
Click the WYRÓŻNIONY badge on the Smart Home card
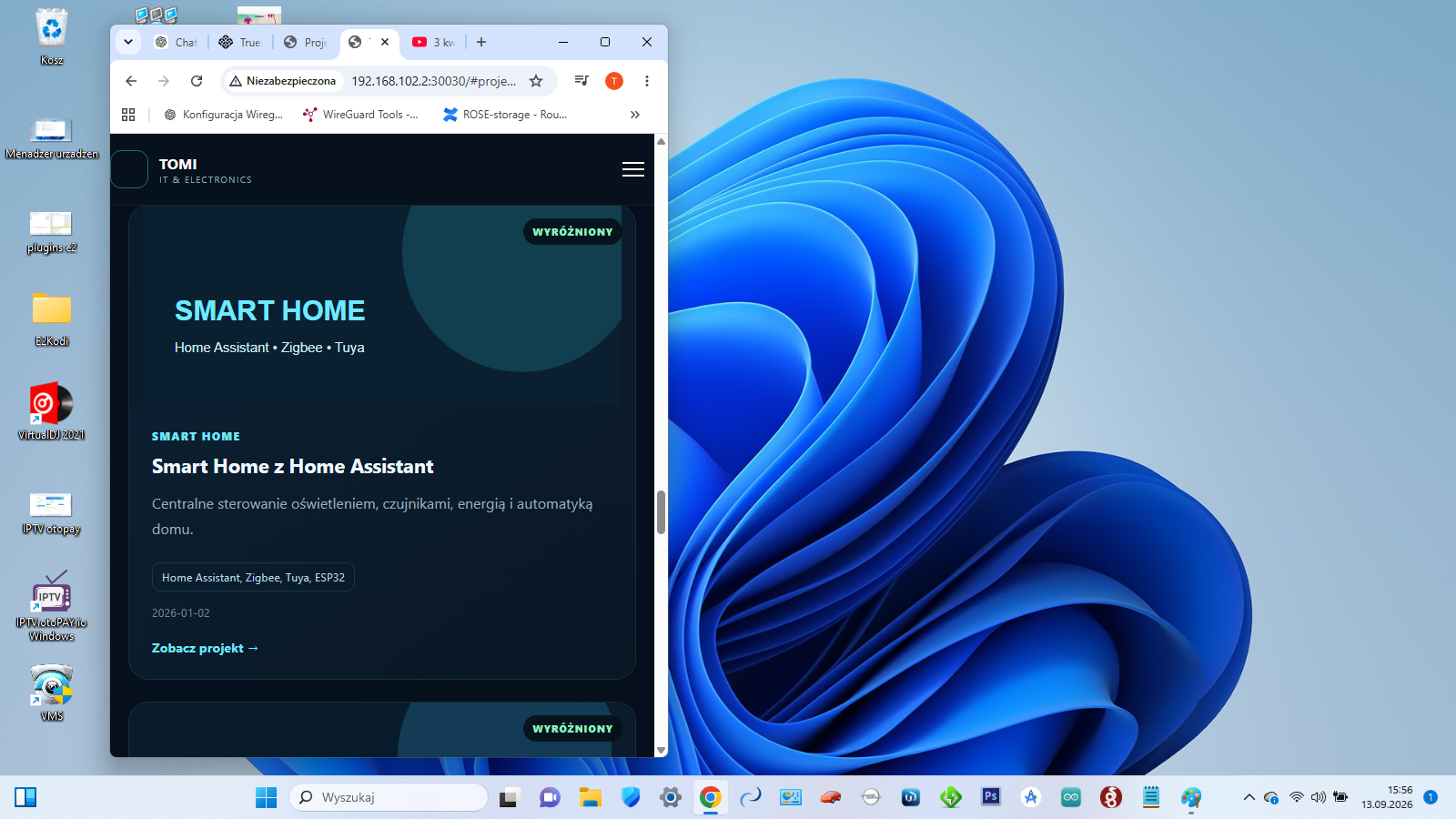point(572,232)
